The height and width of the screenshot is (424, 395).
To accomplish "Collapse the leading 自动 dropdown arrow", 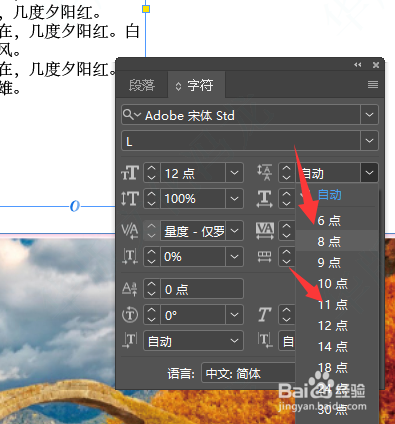I will click(369, 173).
